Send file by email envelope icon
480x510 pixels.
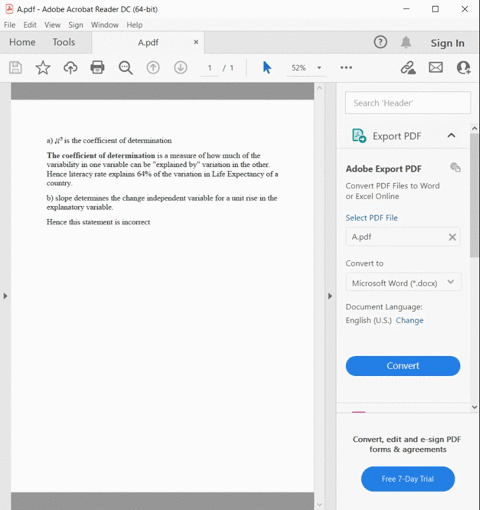[436, 68]
